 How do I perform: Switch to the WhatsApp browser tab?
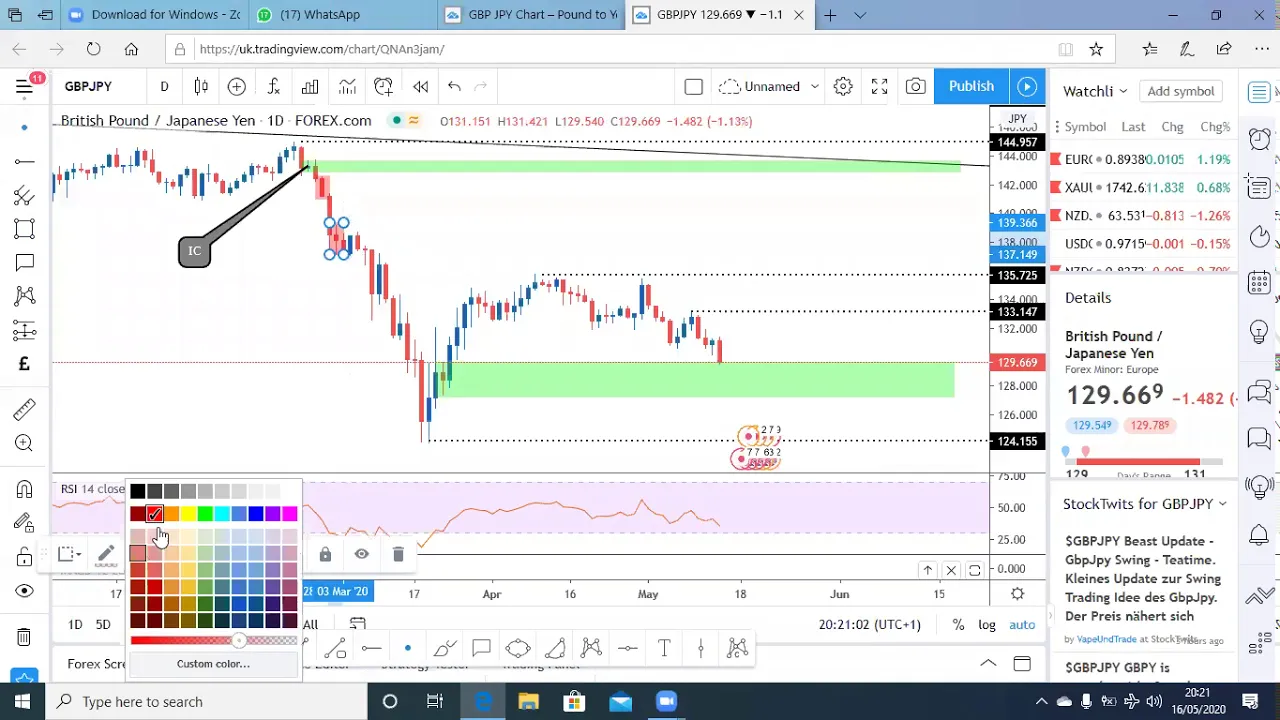tap(340, 15)
